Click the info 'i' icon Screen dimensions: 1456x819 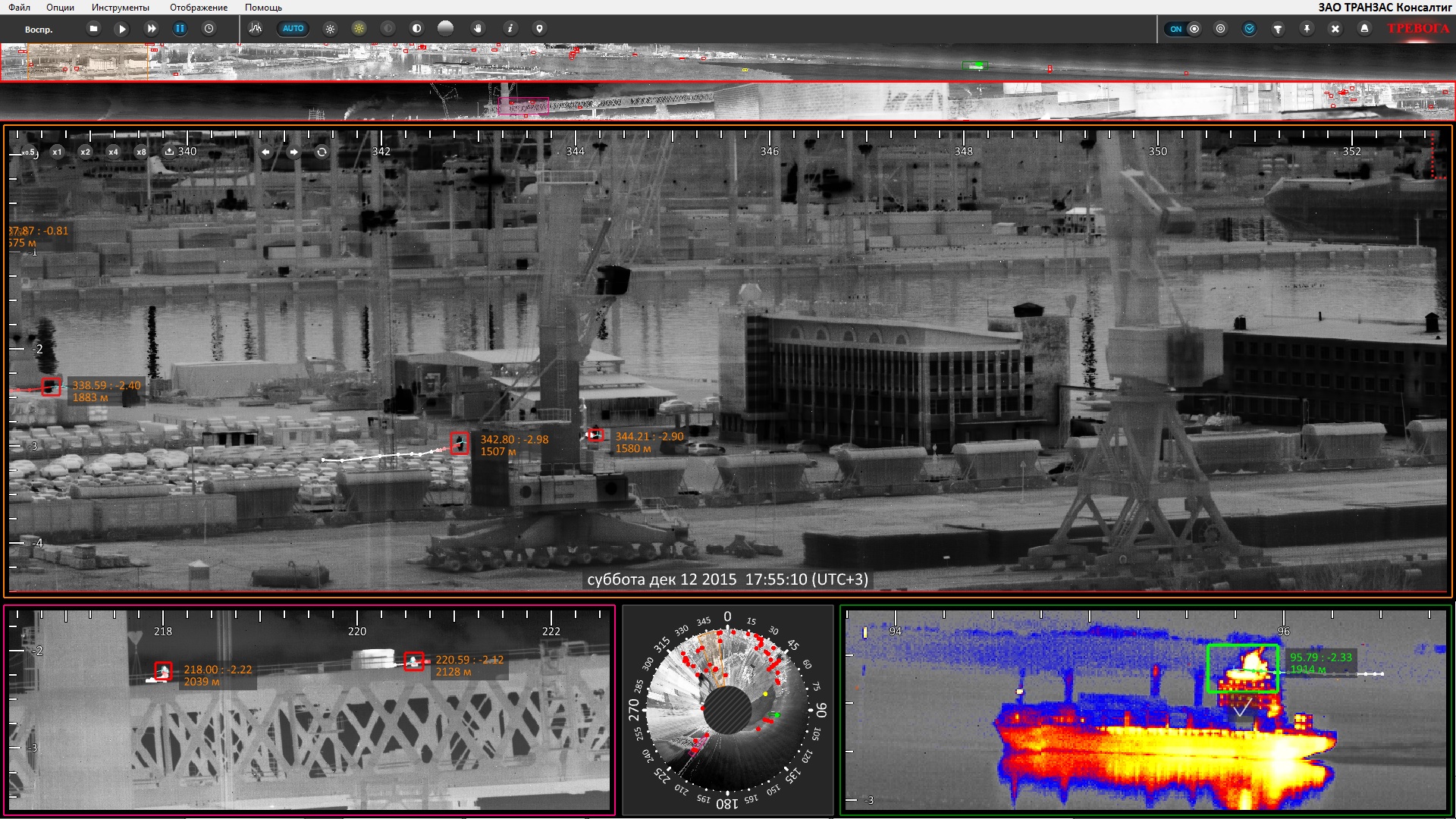(510, 29)
